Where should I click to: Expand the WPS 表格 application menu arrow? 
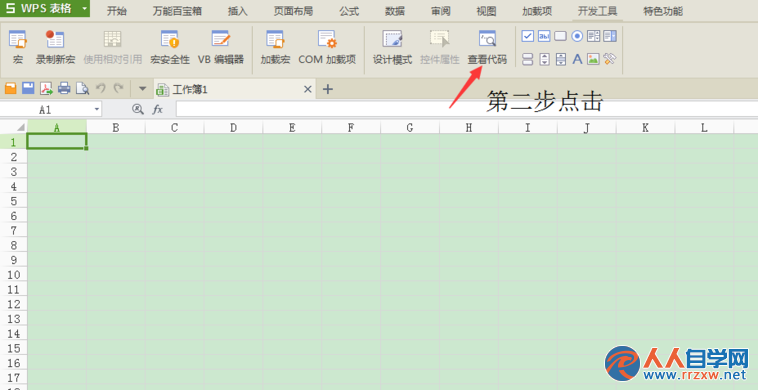tap(84, 8)
